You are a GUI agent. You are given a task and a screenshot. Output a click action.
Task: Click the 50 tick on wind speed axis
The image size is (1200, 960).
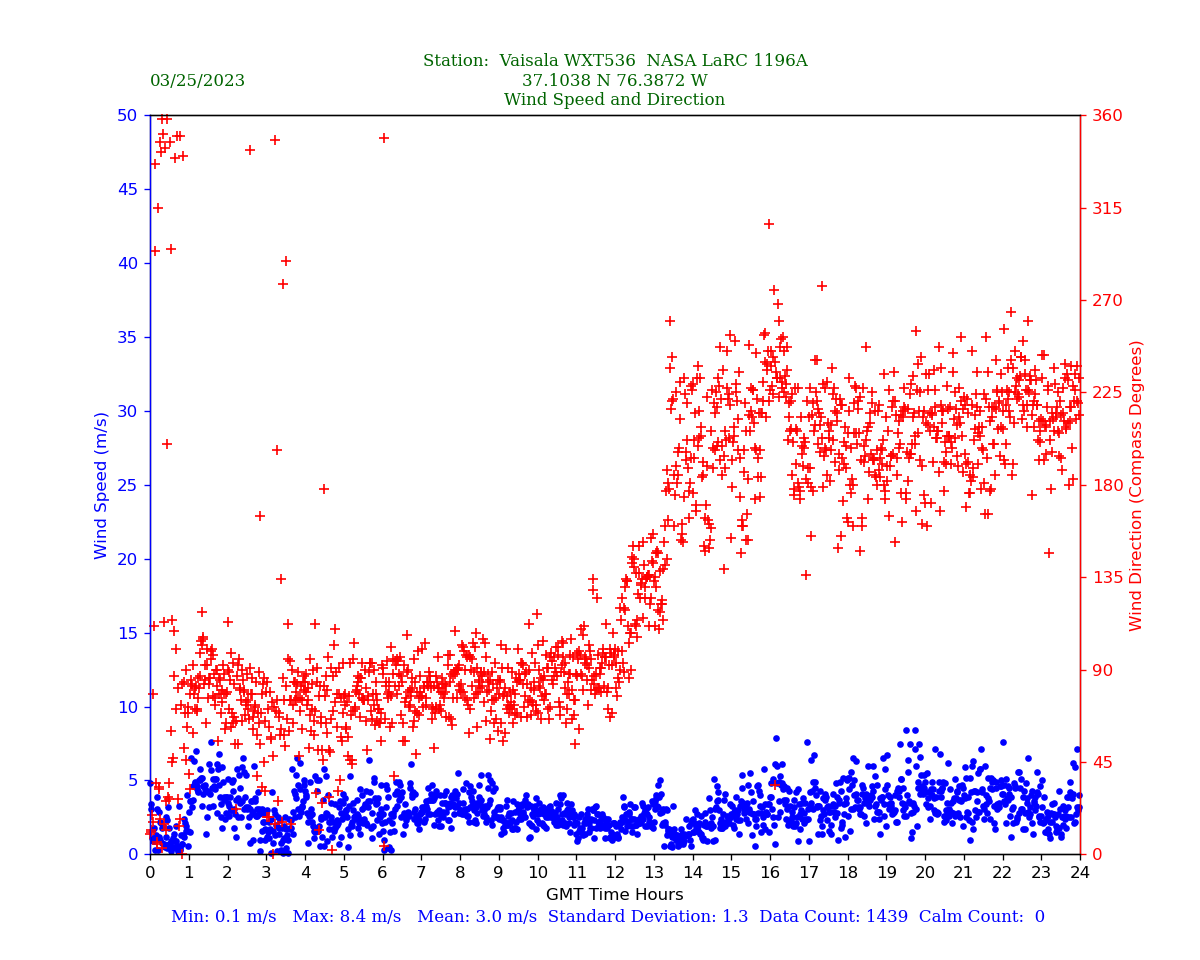126,116
